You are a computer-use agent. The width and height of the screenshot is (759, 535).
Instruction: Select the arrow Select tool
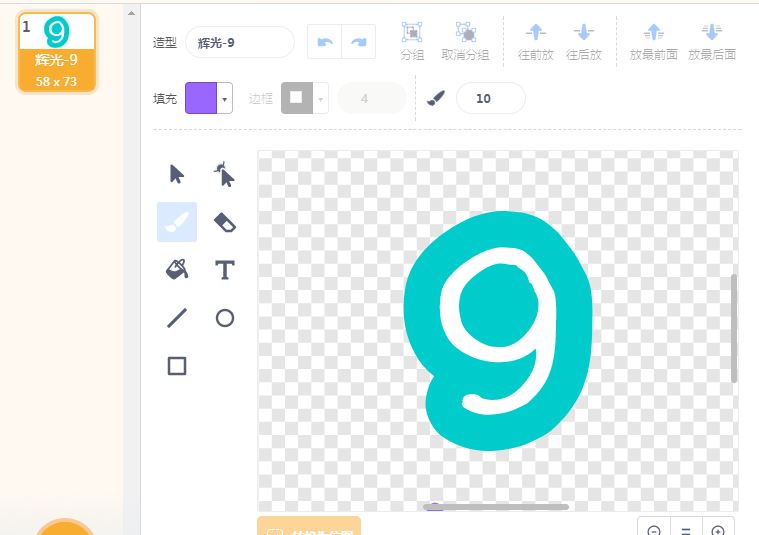(x=177, y=174)
